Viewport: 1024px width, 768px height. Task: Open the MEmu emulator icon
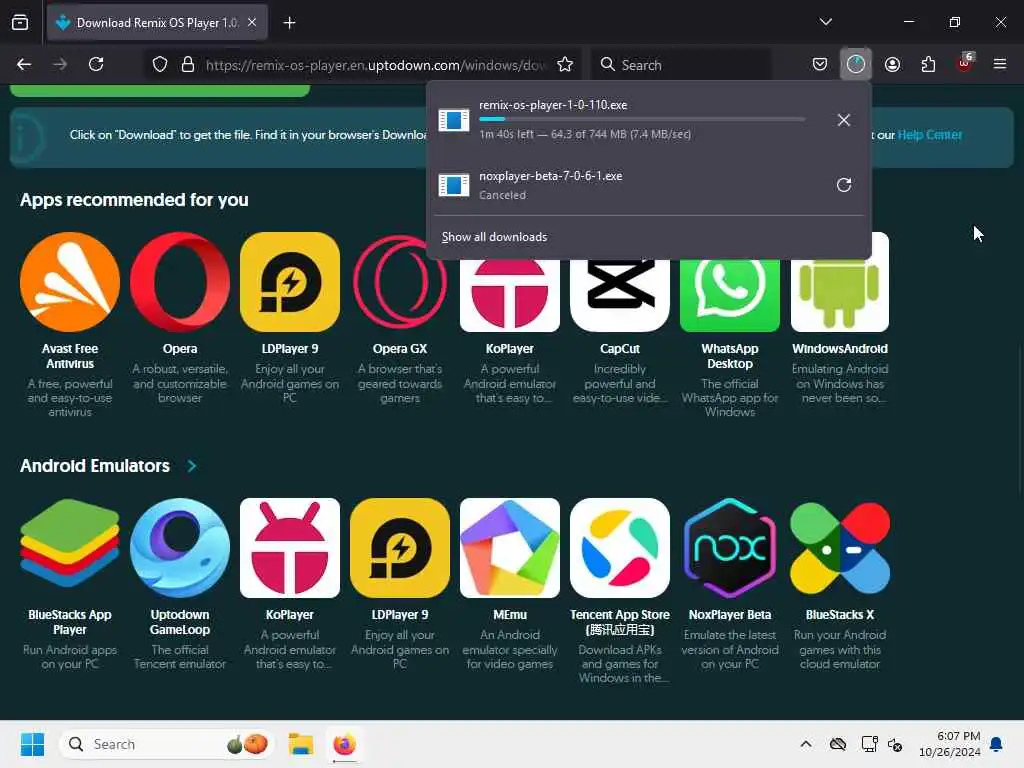(x=510, y=548)
